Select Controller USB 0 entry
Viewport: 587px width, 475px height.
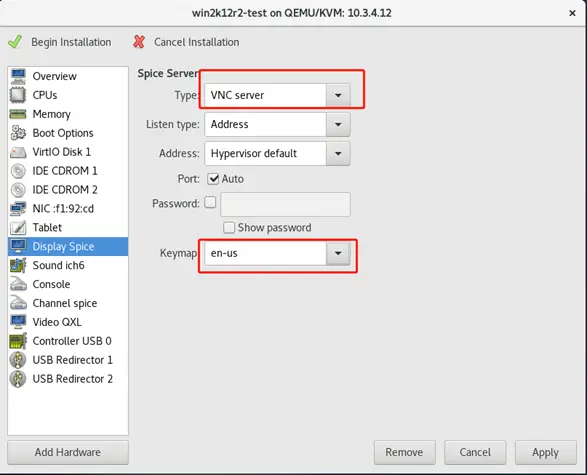coord(68,341)
